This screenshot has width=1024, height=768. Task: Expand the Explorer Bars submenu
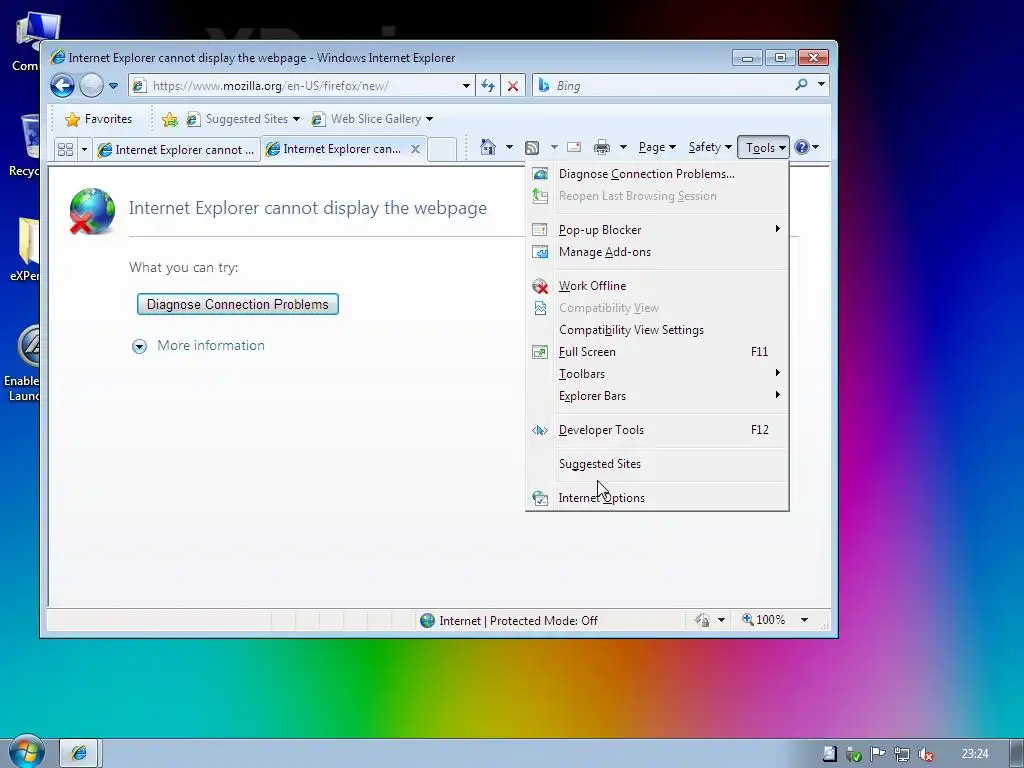coord(658,396)
